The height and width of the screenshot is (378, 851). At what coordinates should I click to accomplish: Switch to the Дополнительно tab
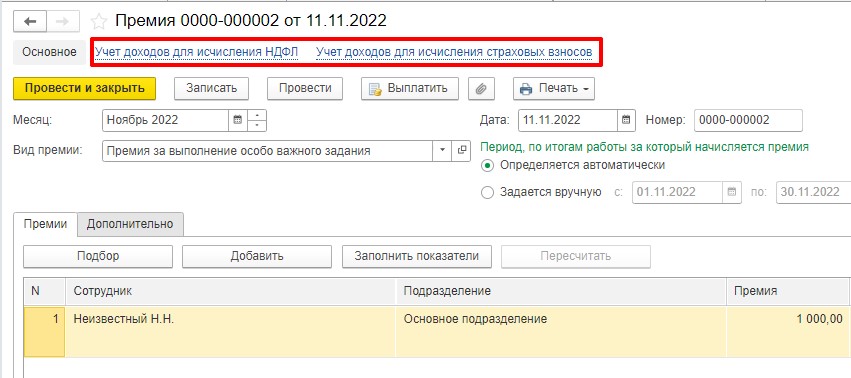click(x=130, y=224)
